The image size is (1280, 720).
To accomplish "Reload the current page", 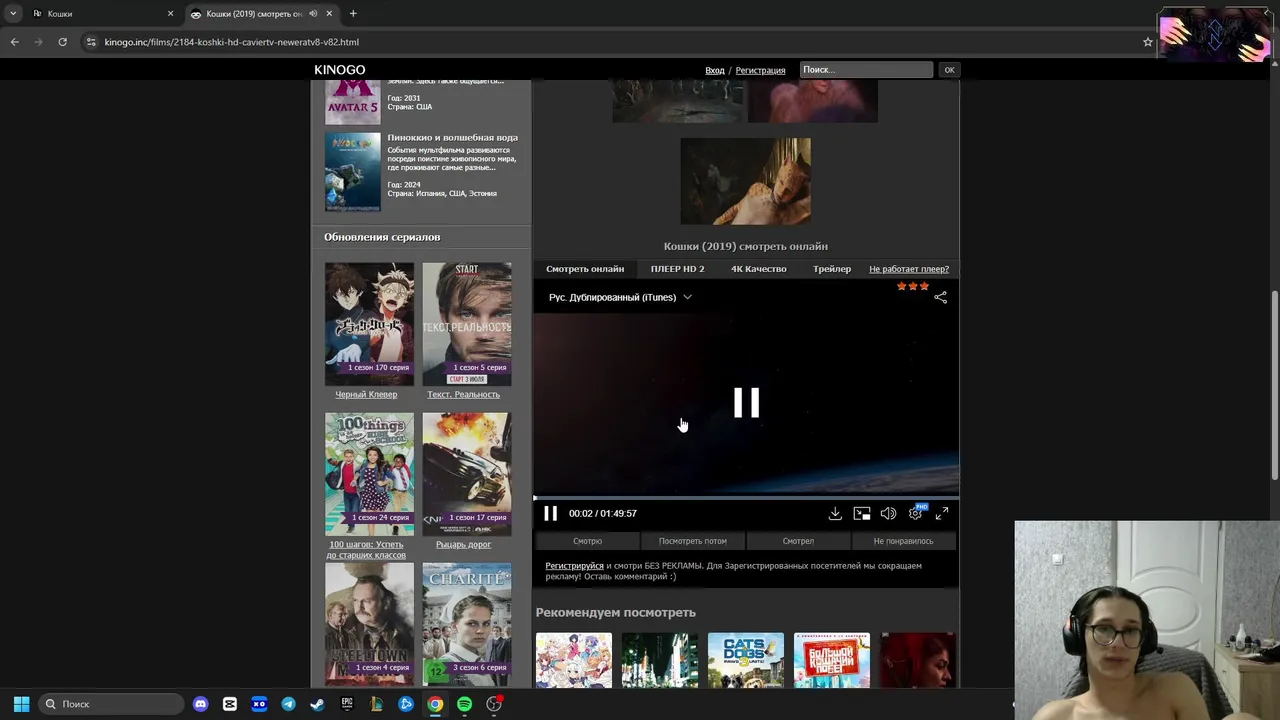I will pyautogui.click(x=62, y=42).
